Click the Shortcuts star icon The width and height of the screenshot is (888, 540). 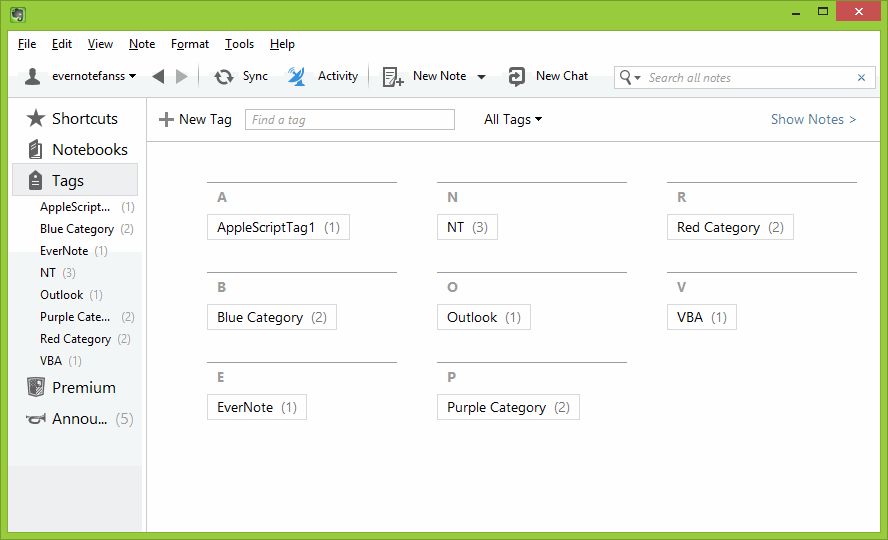coord(36,118)
